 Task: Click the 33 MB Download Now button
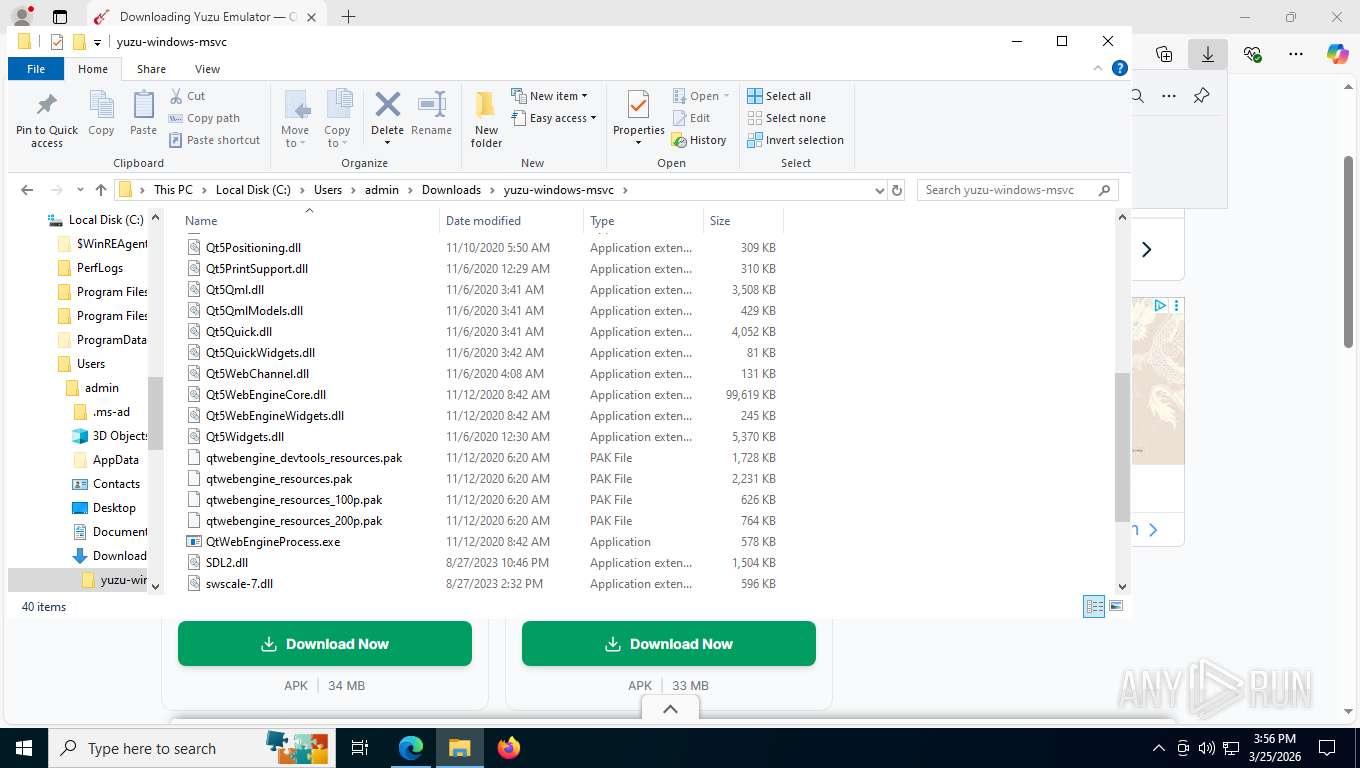point(669,644)
